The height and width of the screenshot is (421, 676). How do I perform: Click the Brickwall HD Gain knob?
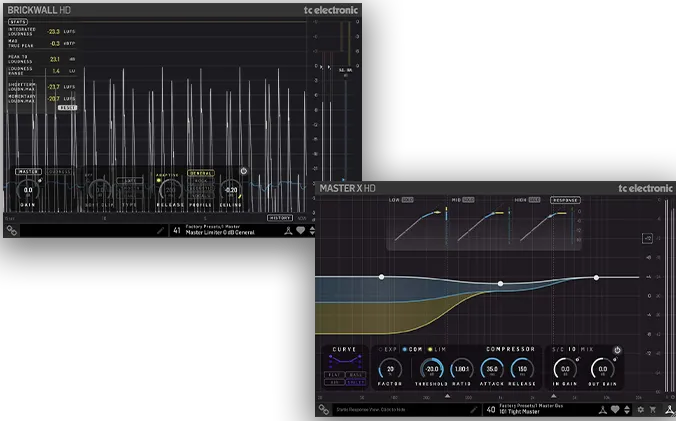(x=28, y=190)
